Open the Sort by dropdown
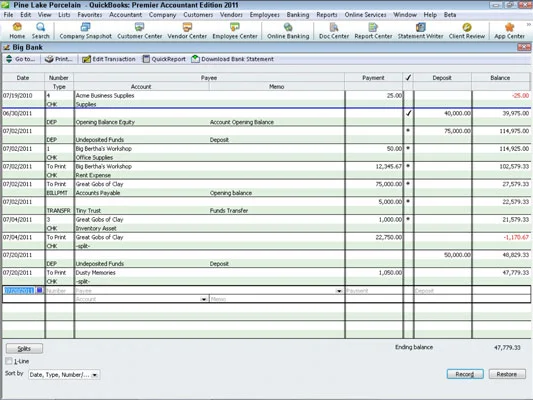Screen dimensions: 533x400 pos(94,375)
